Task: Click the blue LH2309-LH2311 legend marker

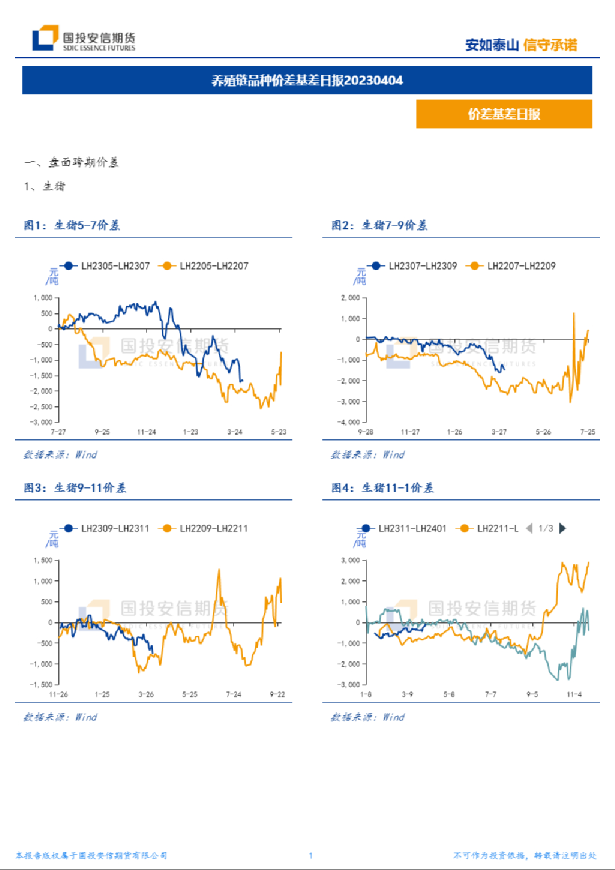Action: click(x=68, y=527)
